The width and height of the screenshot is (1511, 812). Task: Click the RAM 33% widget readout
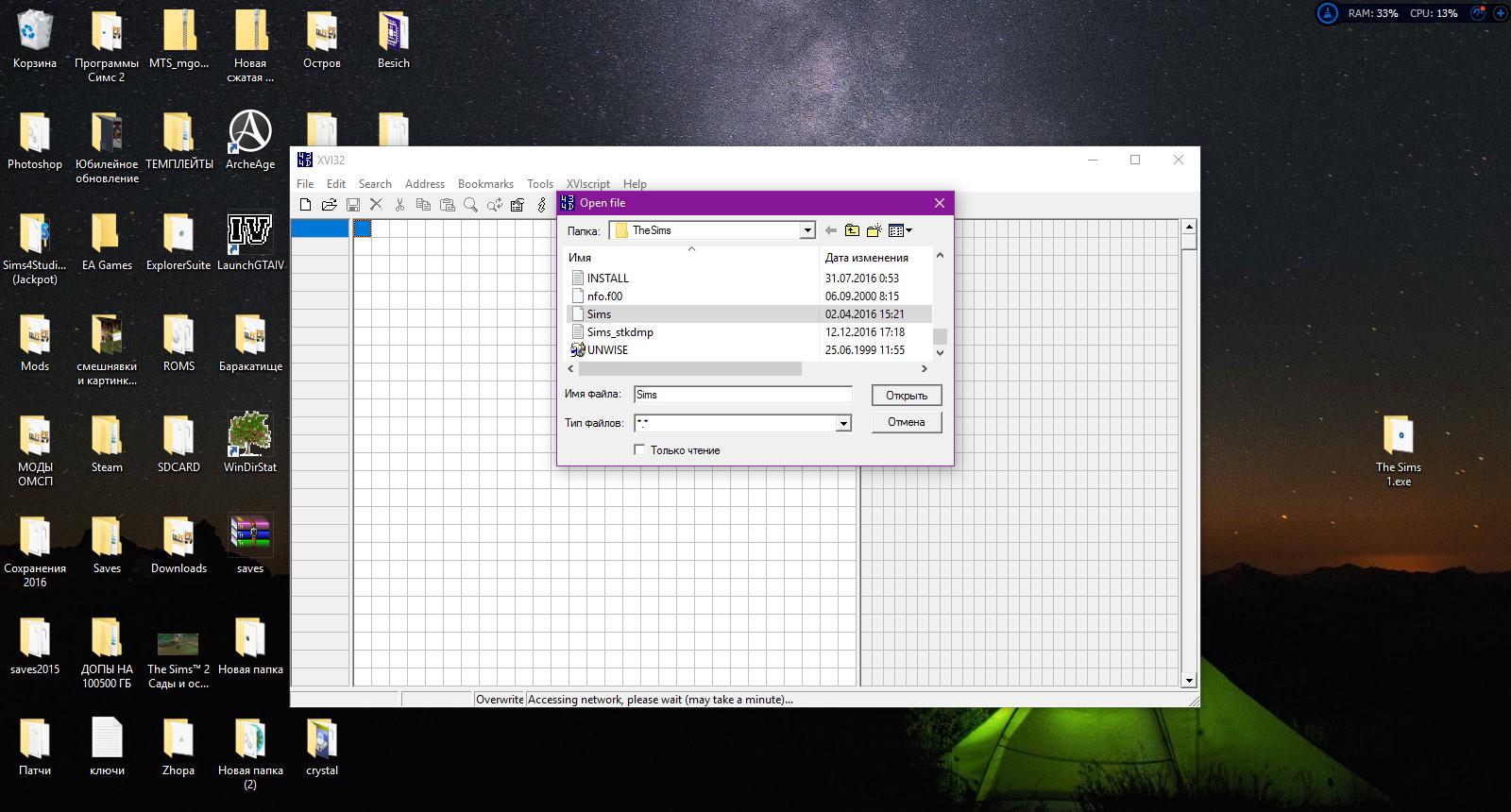[x=1373, y=13]
